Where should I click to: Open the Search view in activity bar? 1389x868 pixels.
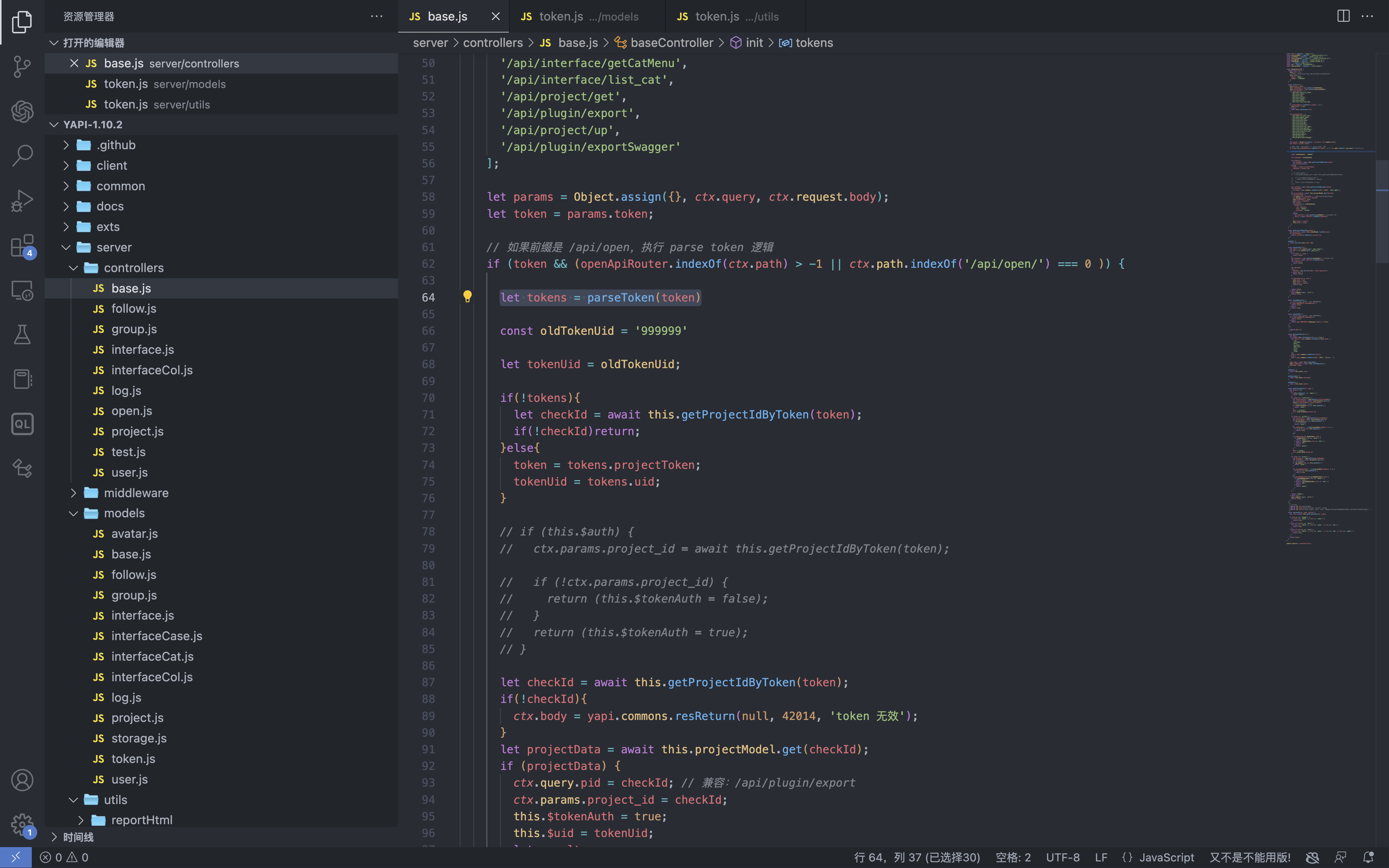coord(22,155)
